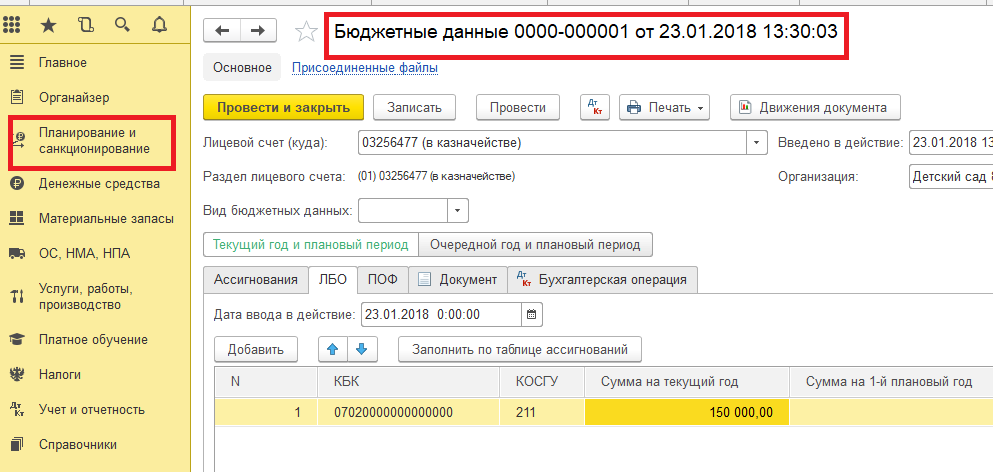This screenshot has width=993, height=472.
Task: Open the "Присоединенные файлы" link
Action: [x=364, y=68]
